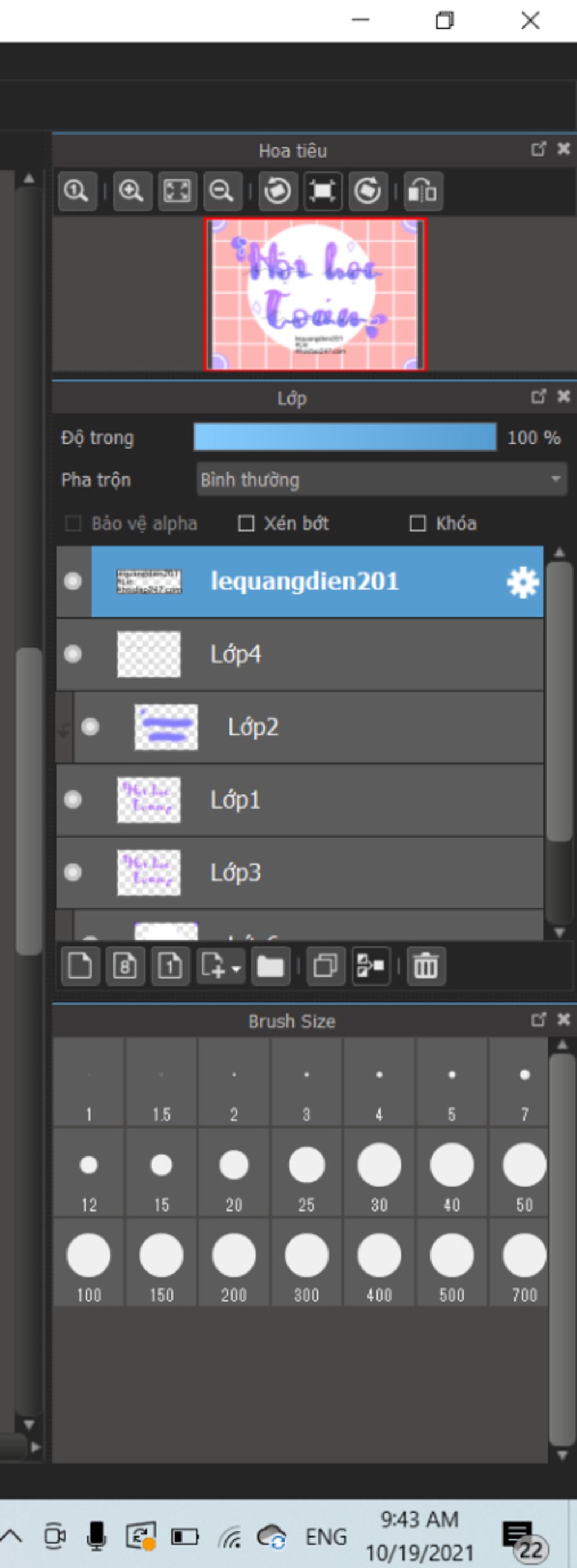Open the Wi-Fi network tray icon
Image resolution: width=577 pixels, height=1568 pixels.
230,1538
